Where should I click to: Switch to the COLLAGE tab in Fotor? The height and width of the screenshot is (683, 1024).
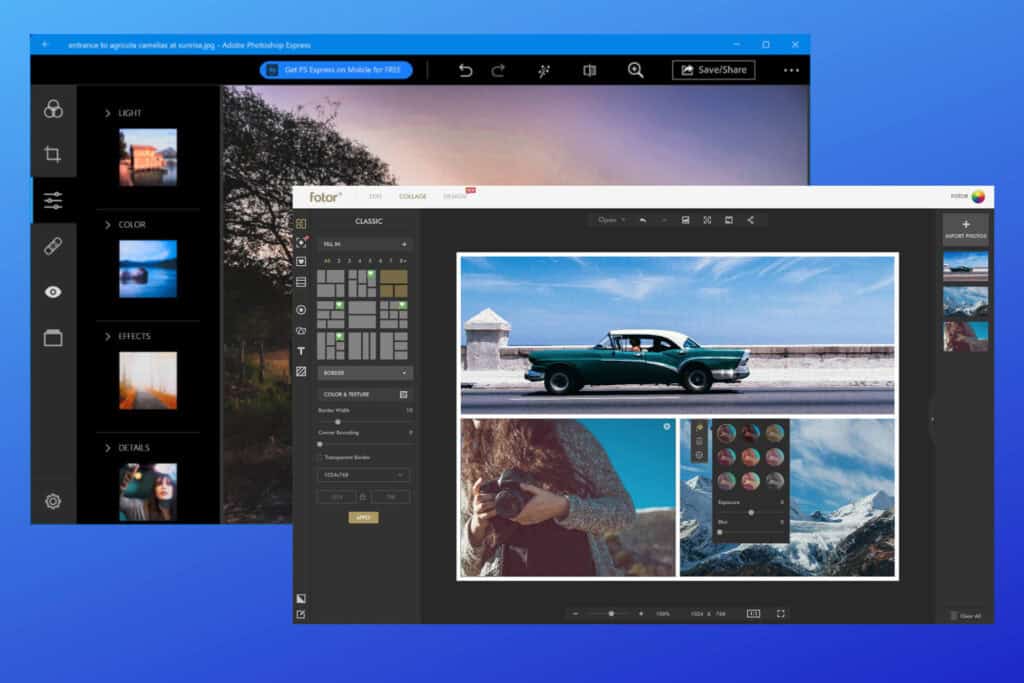click(411, 196)
